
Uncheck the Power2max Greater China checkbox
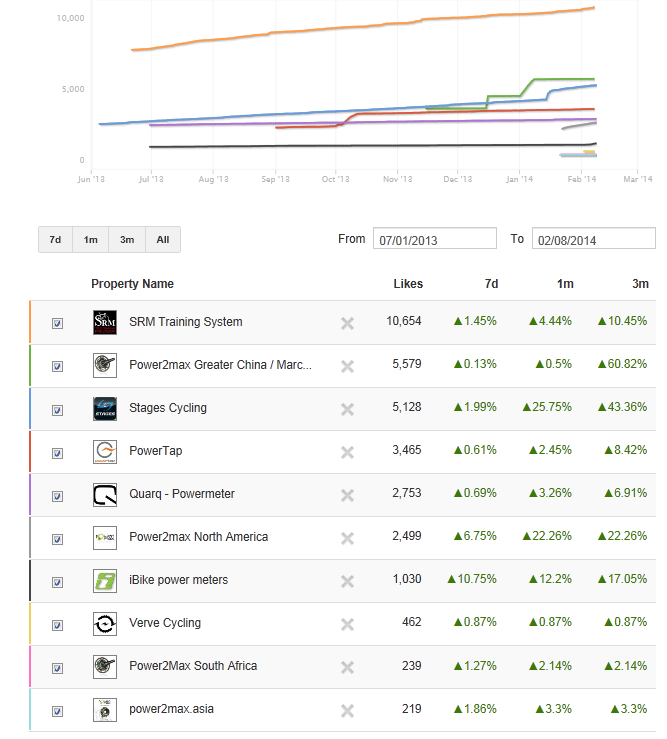tap(58, 366)
